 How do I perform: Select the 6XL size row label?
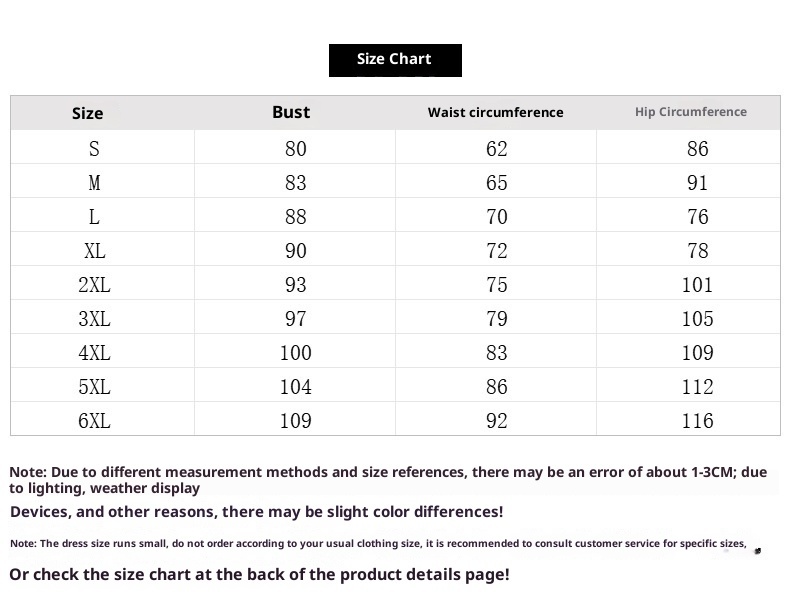coord(94,421)
